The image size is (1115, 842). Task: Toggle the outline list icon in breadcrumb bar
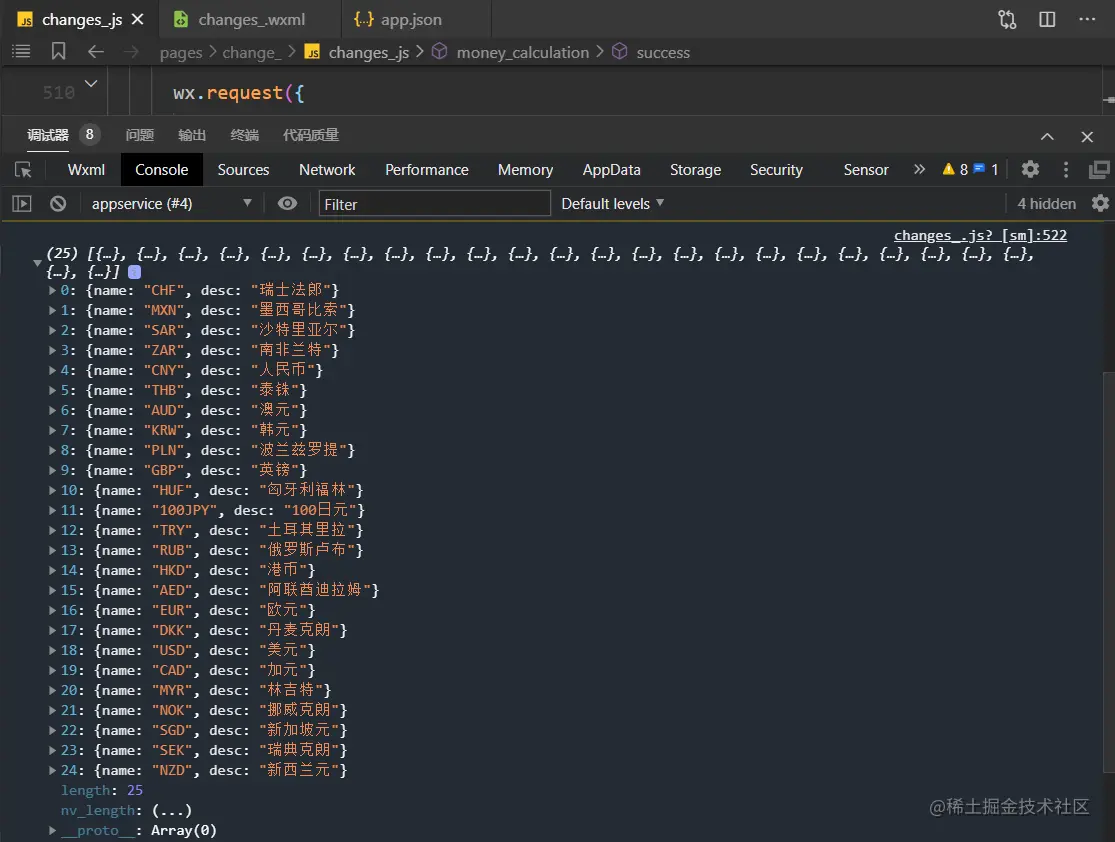pyautogui.click(x=21, y=51)
